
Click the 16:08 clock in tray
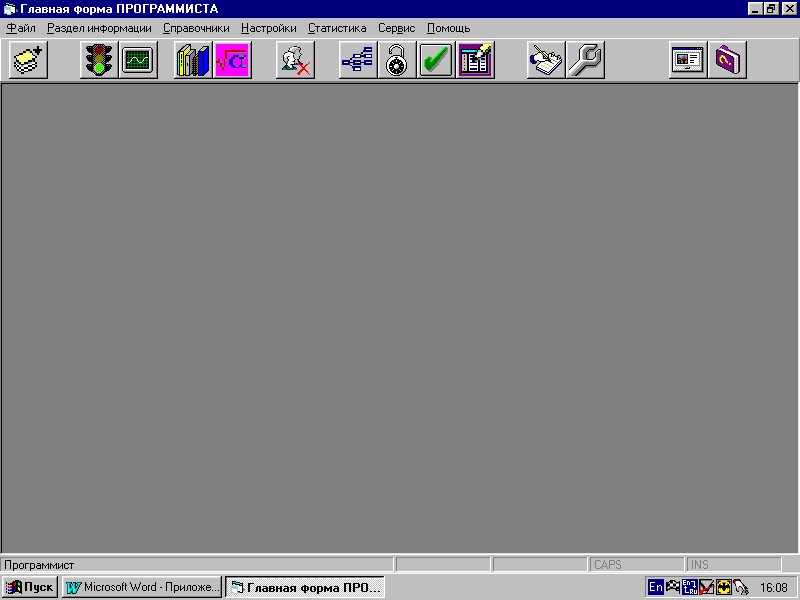774,588
